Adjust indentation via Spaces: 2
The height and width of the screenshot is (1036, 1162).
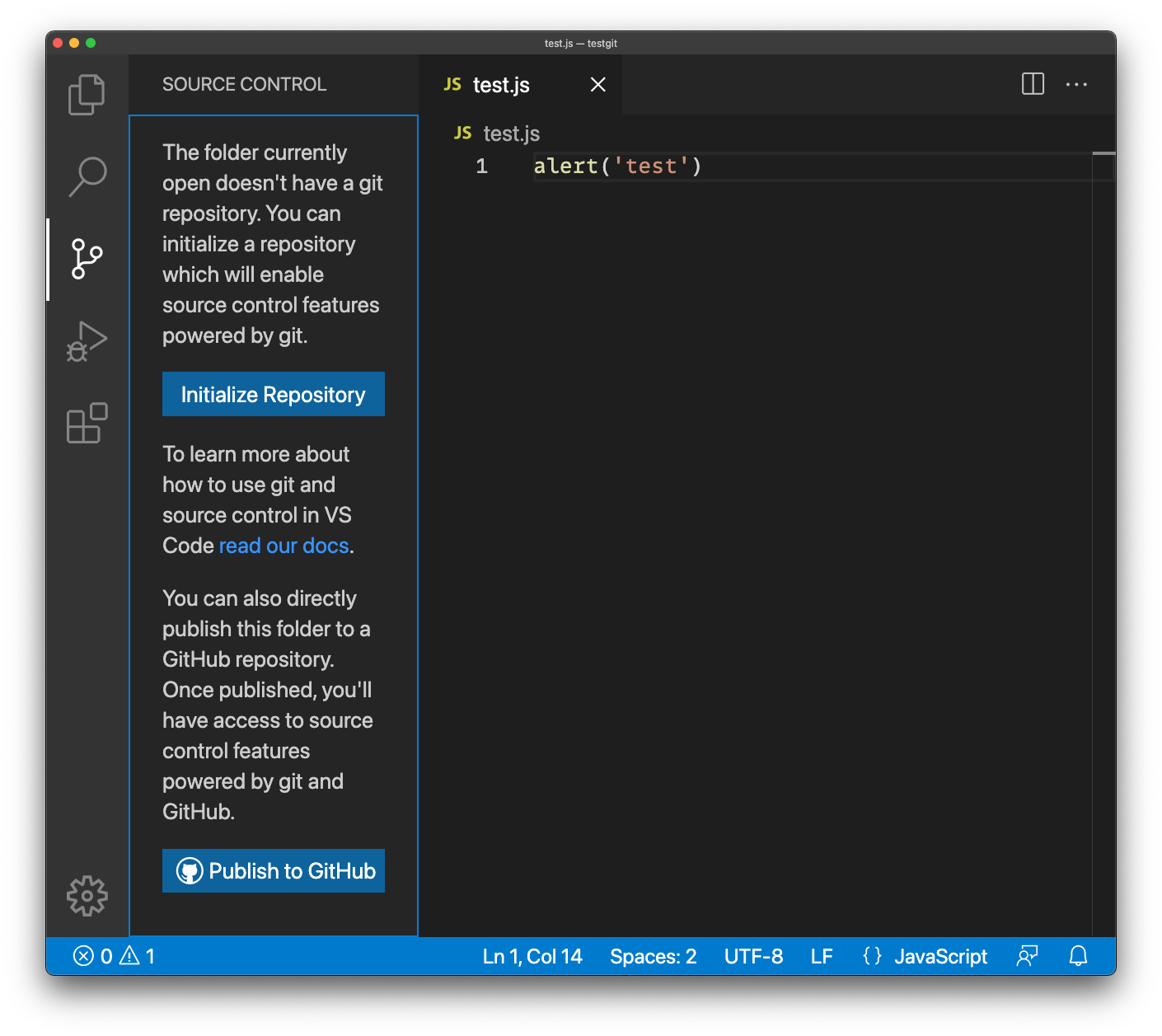[653, 956]
